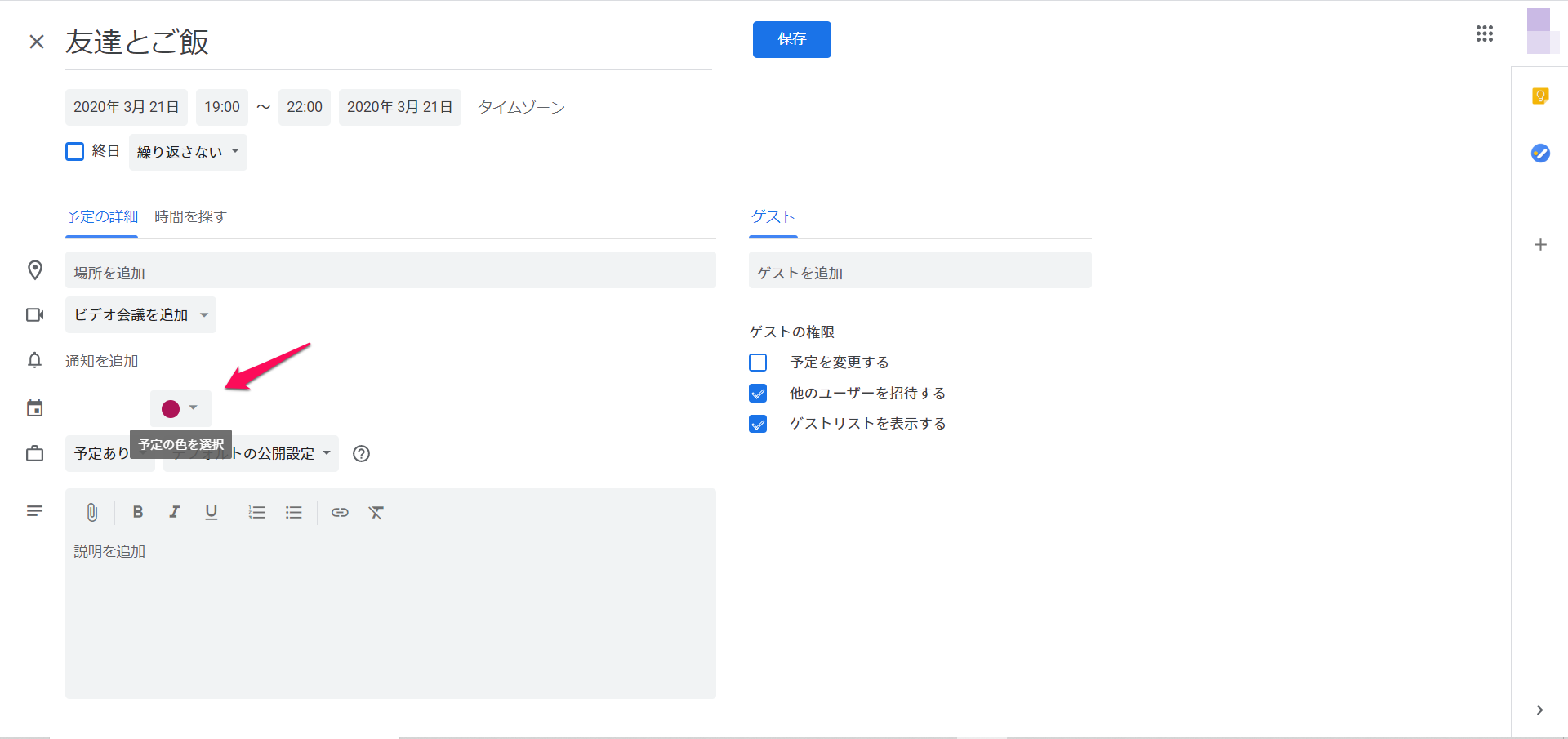Switch to 時間を探す tab
Screen dimensions: 1568x739
[x=190, y=216]
